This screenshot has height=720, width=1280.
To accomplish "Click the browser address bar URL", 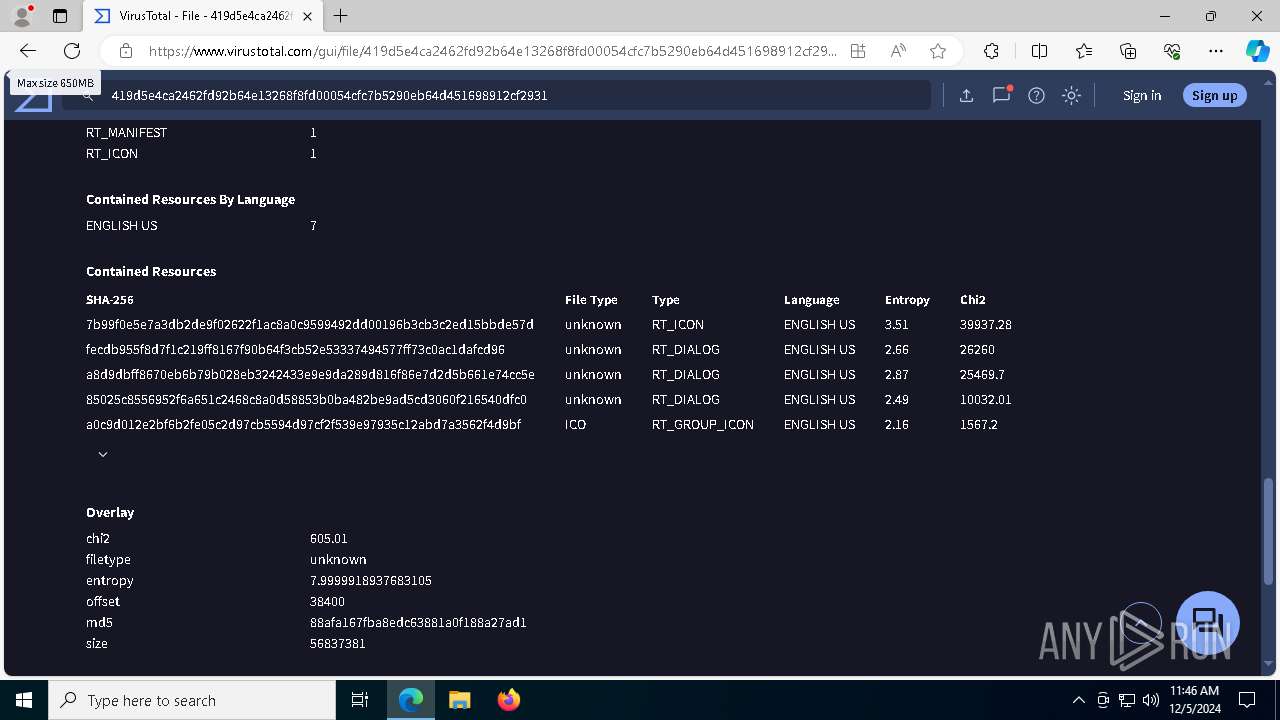I will 492,51.
